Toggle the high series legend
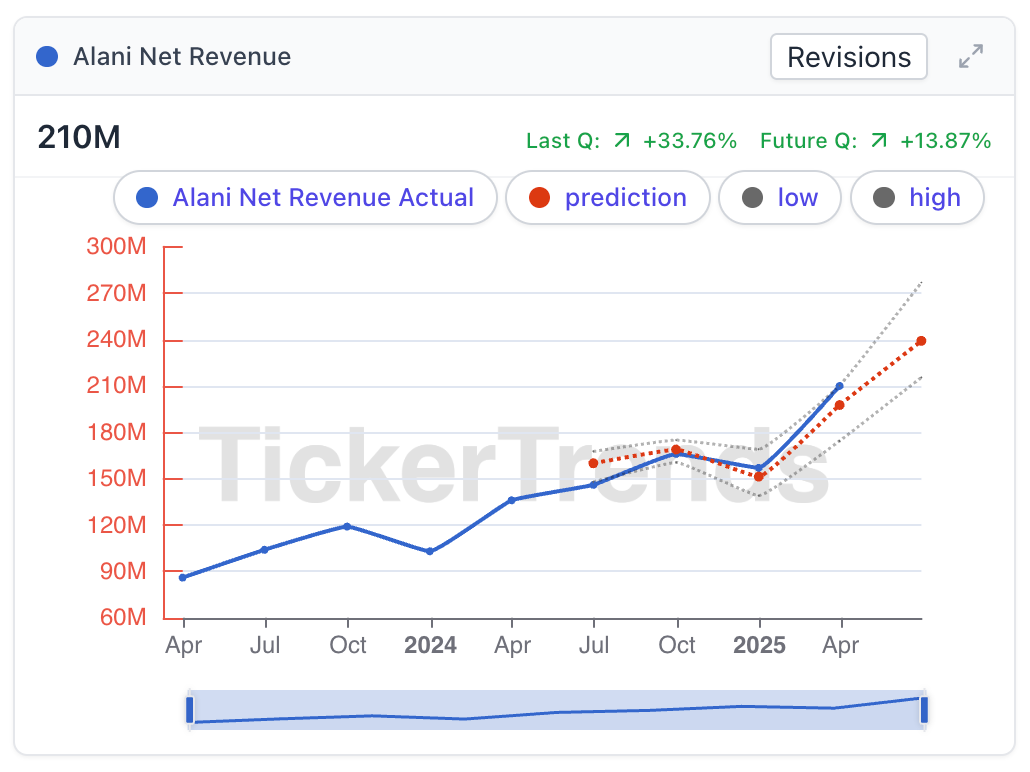This screenshot has height=772, width=1030. (x=917, y=197)
